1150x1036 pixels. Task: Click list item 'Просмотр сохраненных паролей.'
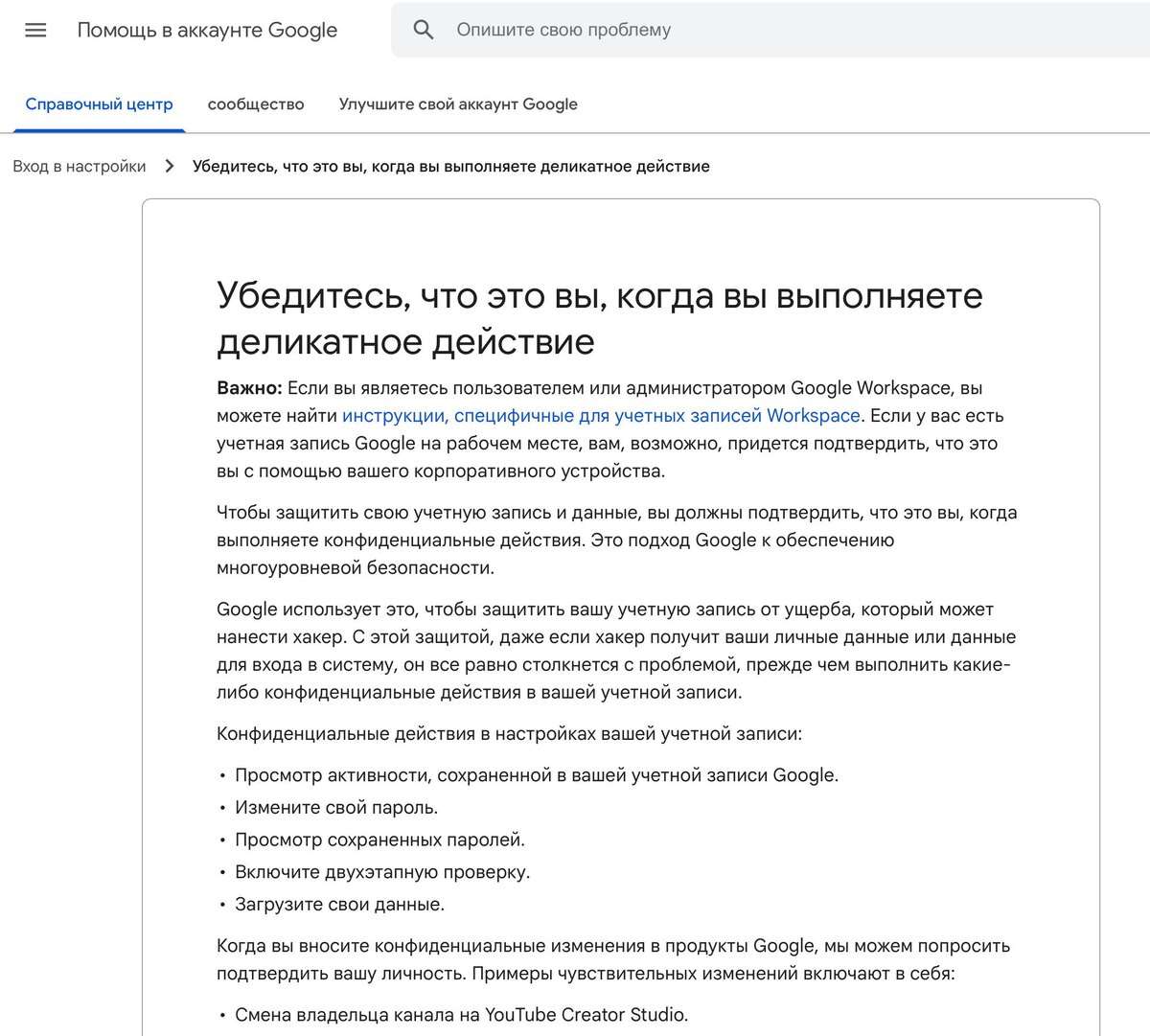(379, 840)
